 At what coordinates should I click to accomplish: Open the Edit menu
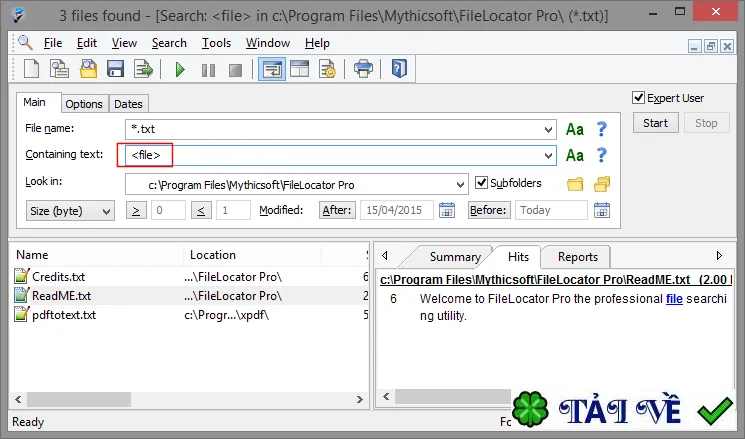click(86, 43)
